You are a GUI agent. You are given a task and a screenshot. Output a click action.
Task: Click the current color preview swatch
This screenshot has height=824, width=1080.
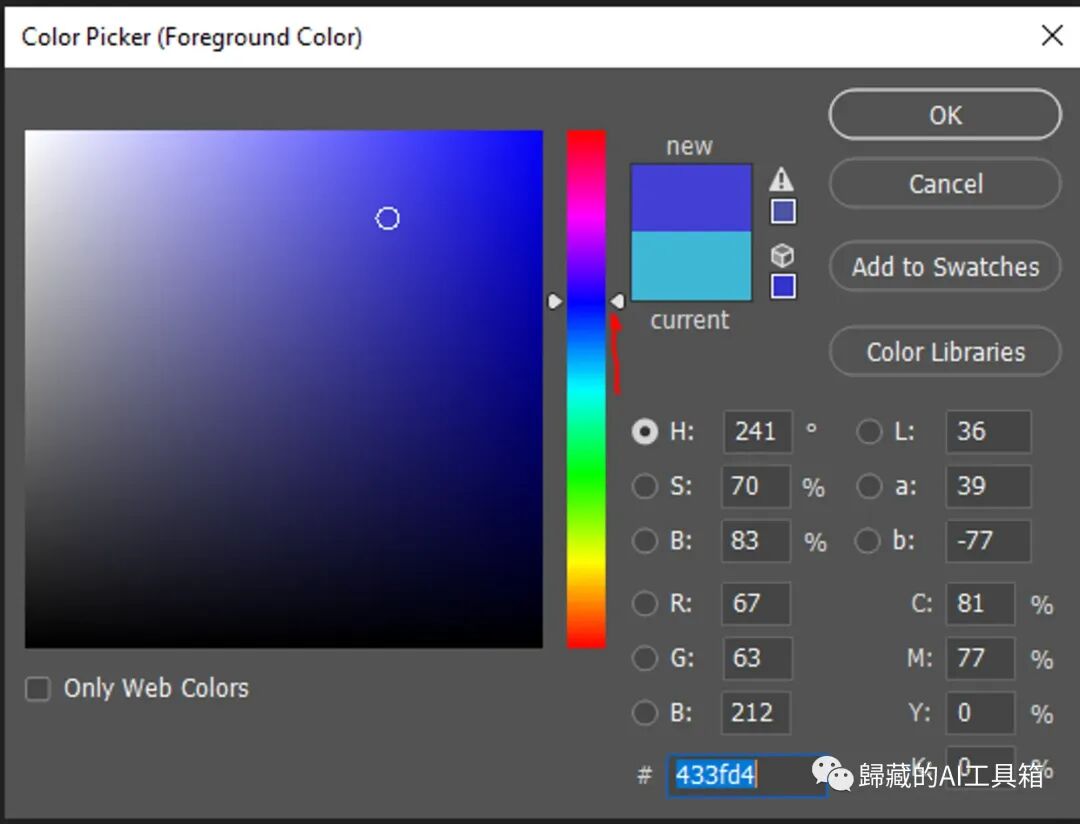coord(691,266)
